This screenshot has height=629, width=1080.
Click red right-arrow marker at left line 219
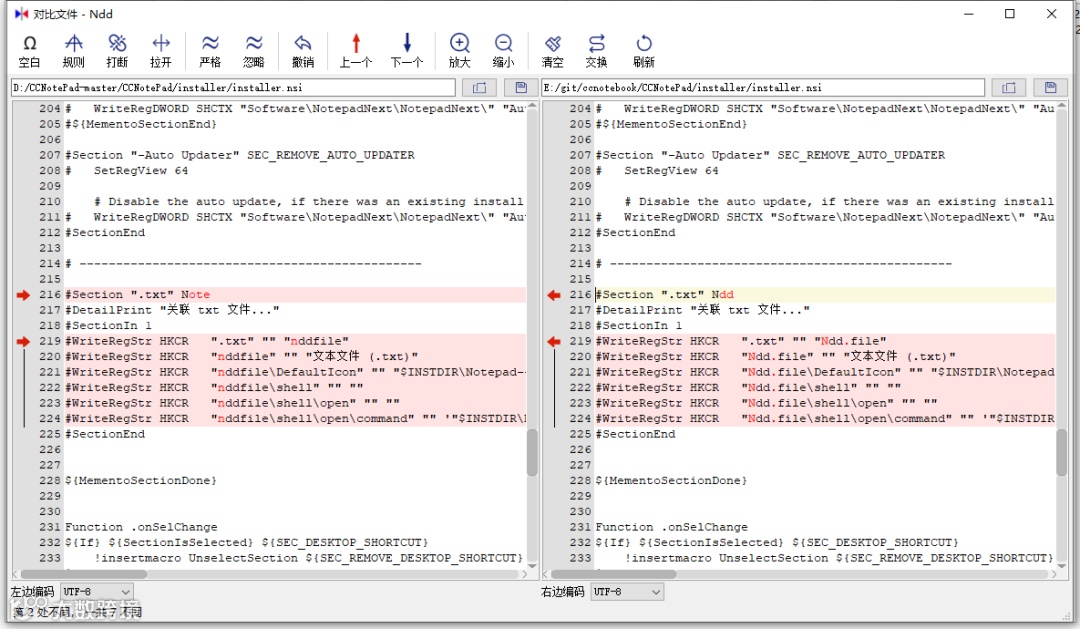pyautogui.click(x=23, y=341)
